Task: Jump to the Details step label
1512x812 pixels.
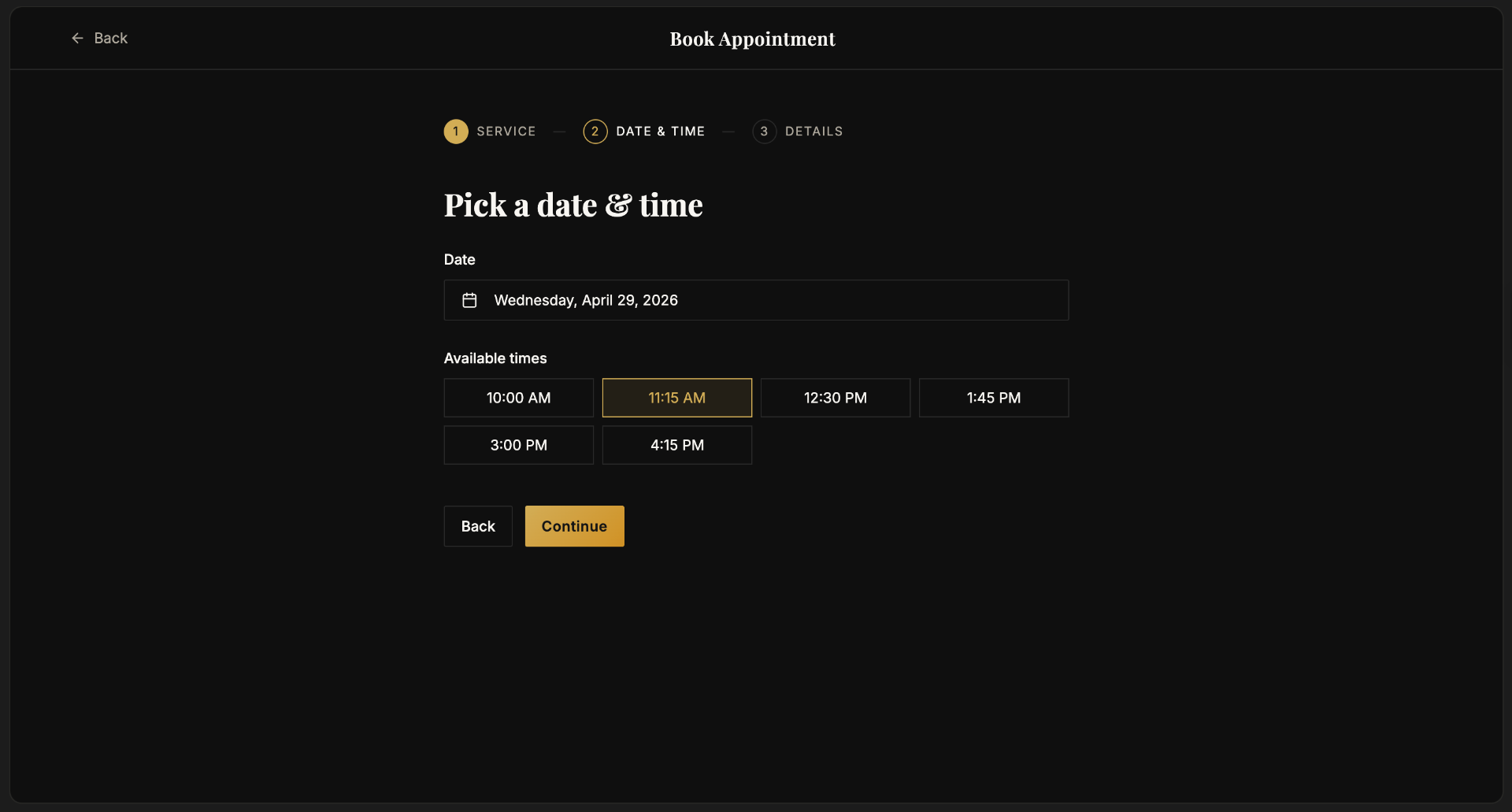Action: click(x=813, y=132)
